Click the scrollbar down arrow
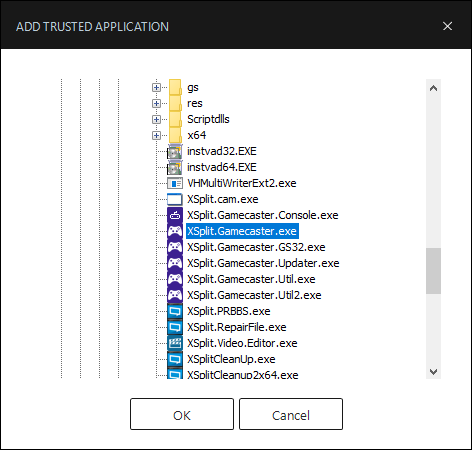 (433, 371)
